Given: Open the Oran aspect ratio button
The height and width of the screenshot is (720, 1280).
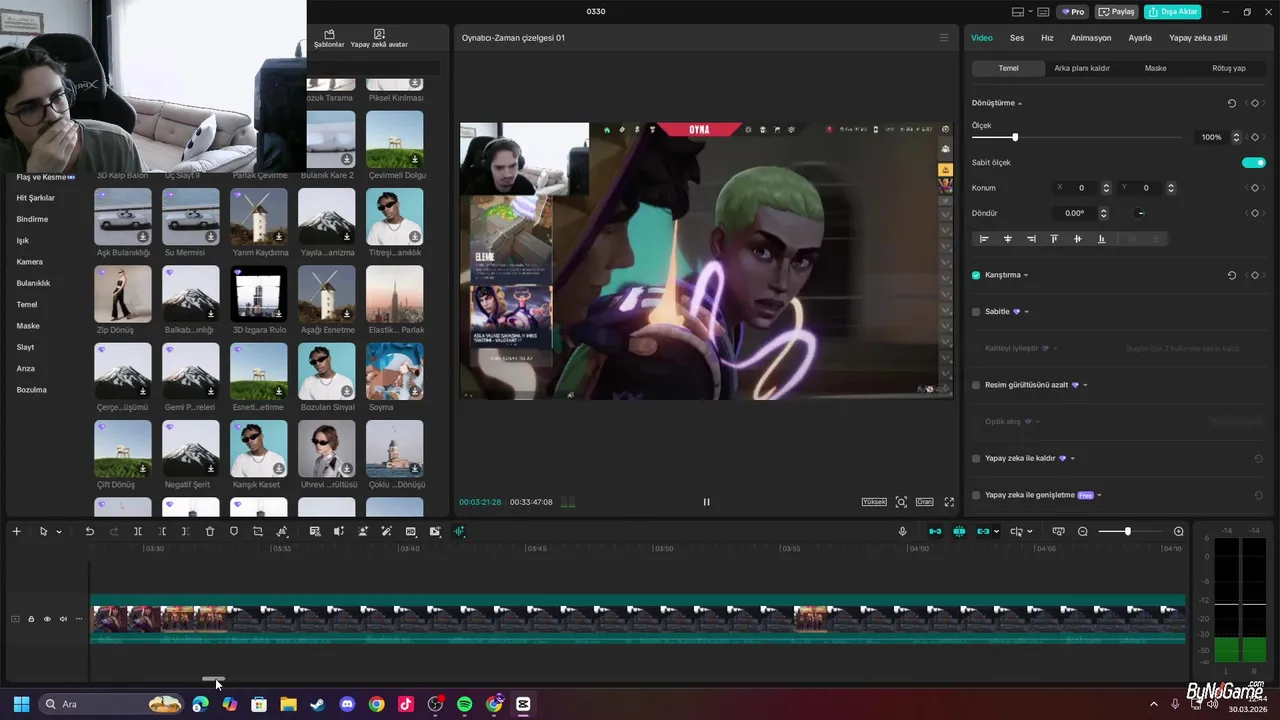Looking at the screenshot, I should click(x=925, y=502).
